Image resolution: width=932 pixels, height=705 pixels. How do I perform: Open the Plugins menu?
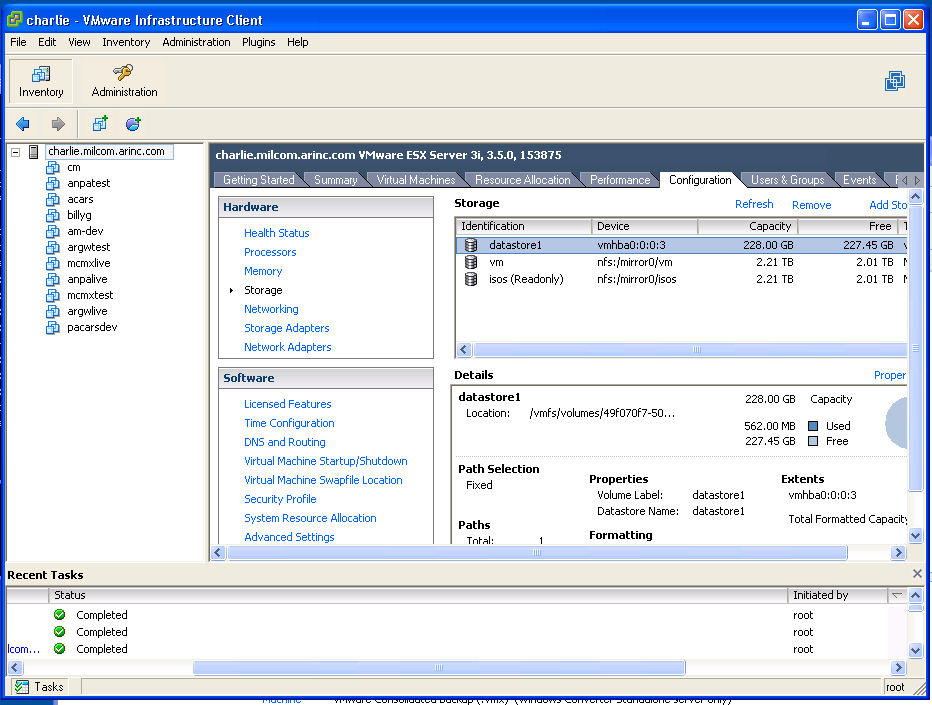tap(259, 42)
